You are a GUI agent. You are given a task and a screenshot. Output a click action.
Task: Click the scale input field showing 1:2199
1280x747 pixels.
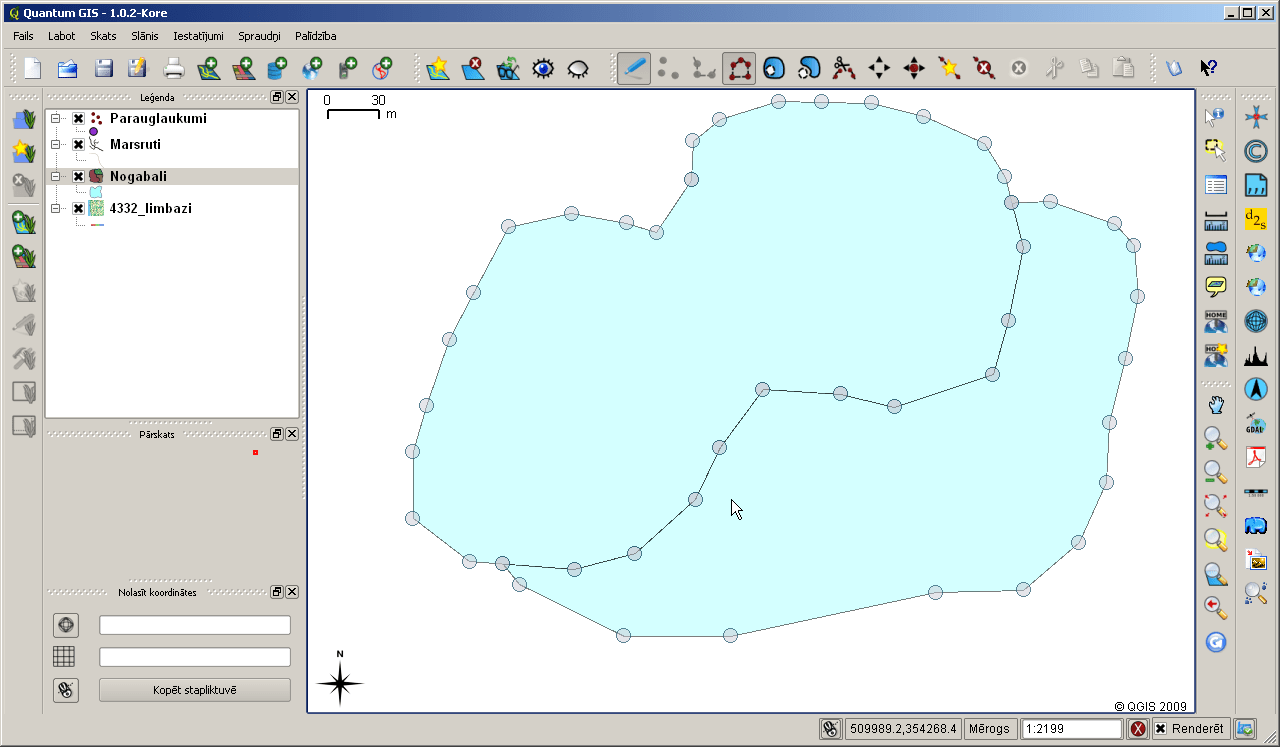pos(1071,729)
